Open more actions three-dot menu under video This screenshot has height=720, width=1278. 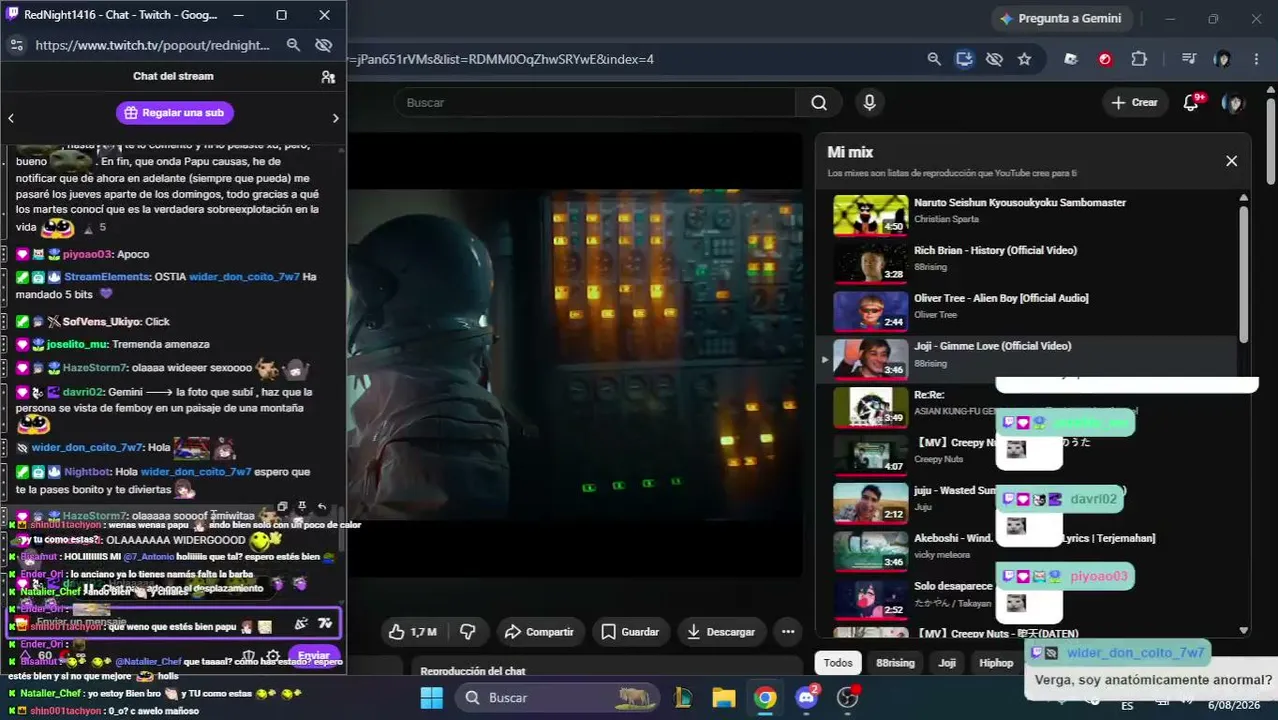pos(788,632)
